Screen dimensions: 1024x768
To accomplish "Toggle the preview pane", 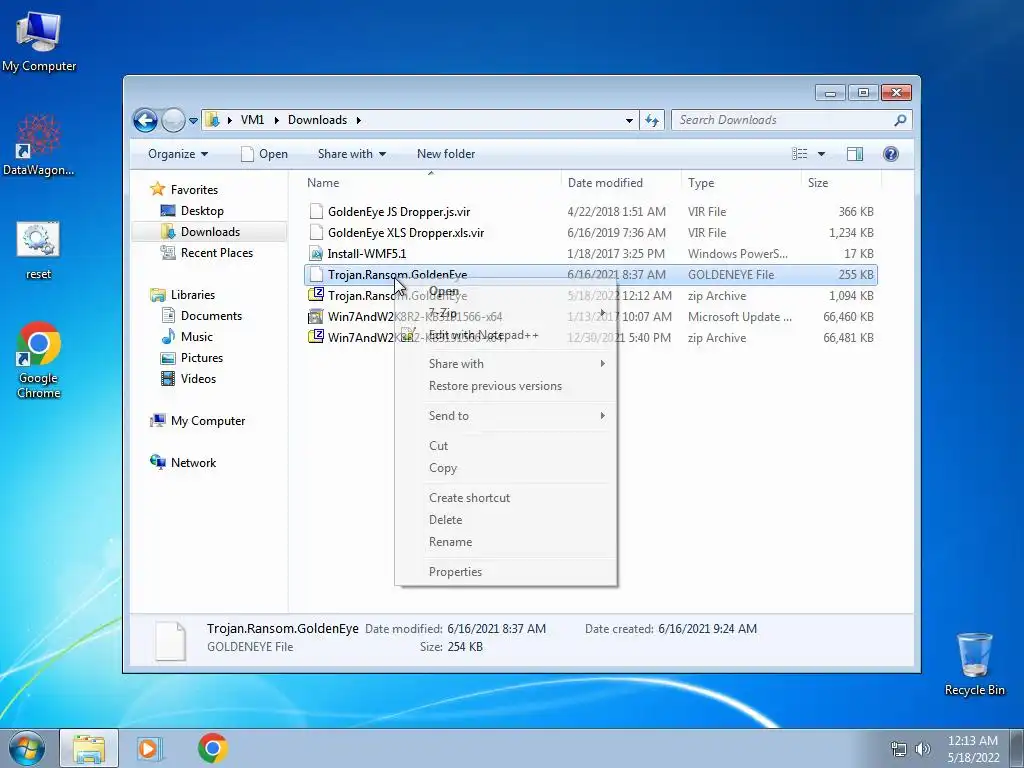I will click(x=854, y=153).
